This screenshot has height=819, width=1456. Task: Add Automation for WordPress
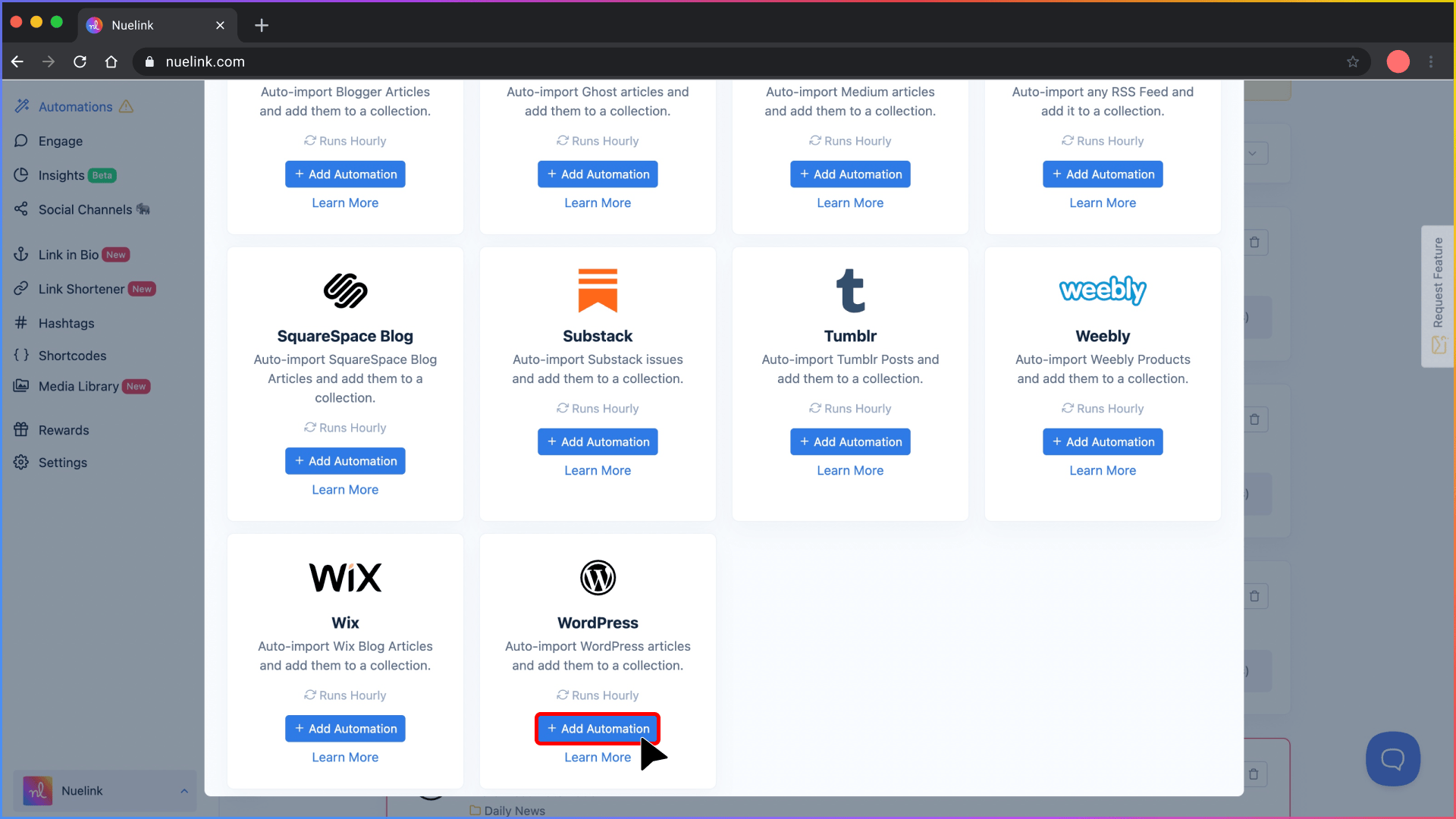coord(598,729)
